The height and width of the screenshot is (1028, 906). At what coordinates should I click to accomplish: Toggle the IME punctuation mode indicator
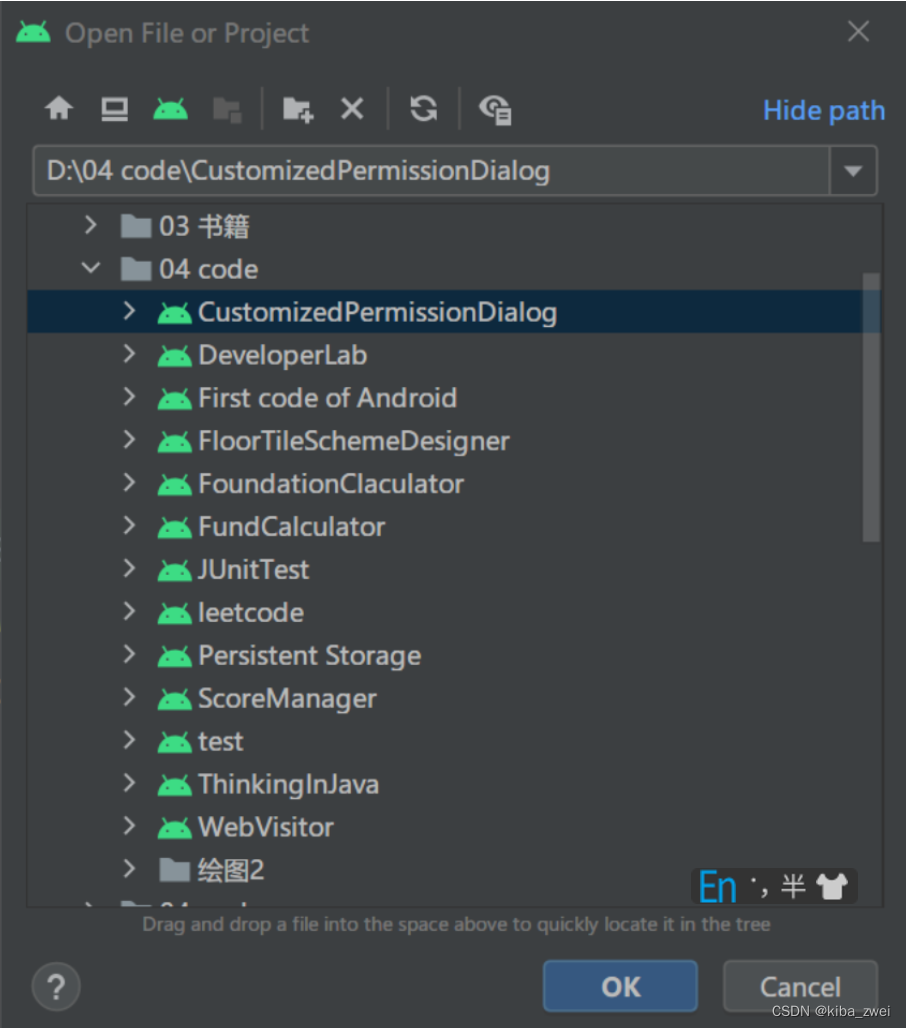(x=759, y=886)
